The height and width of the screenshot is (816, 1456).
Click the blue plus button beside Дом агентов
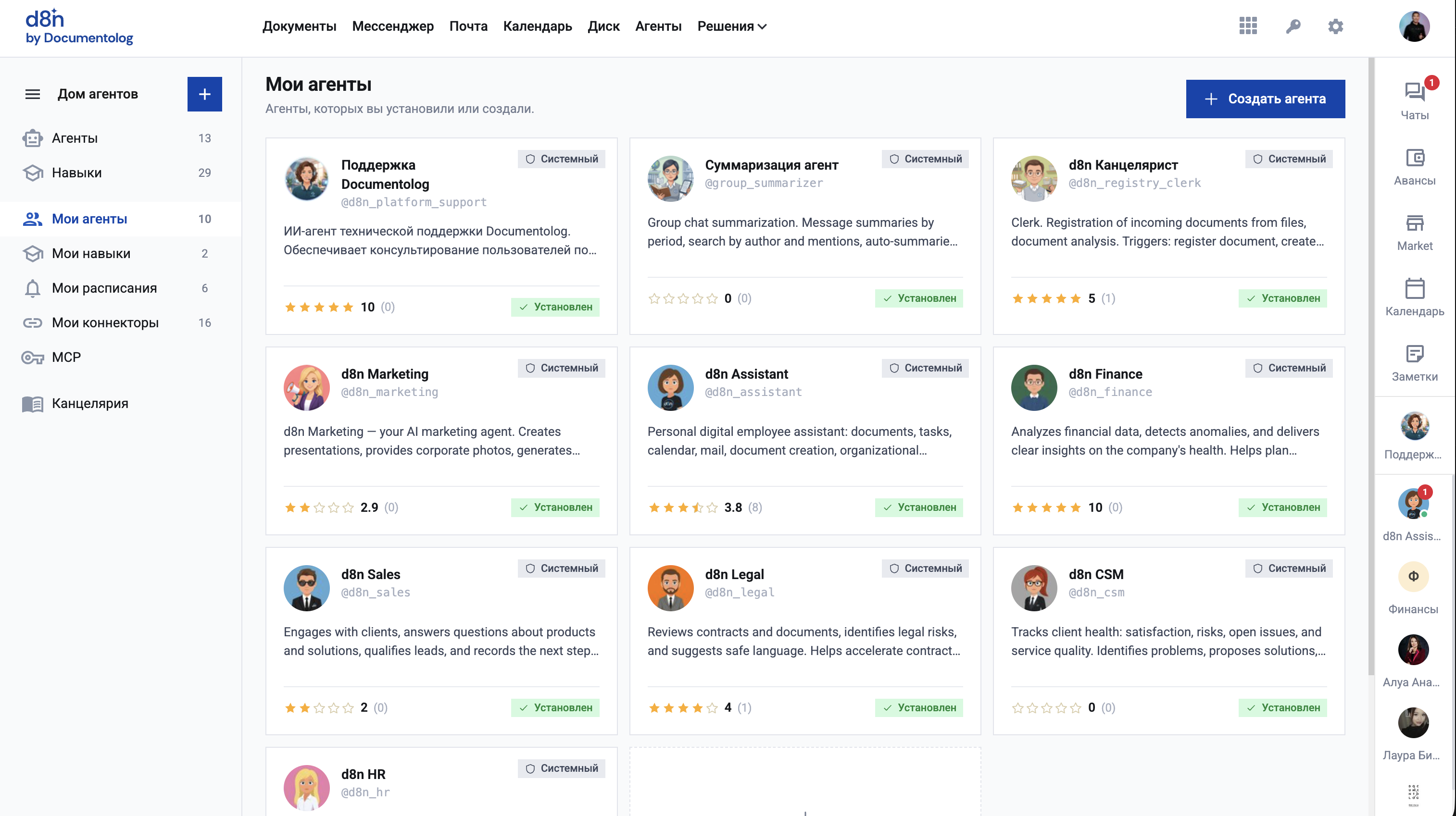click(205, 94)
